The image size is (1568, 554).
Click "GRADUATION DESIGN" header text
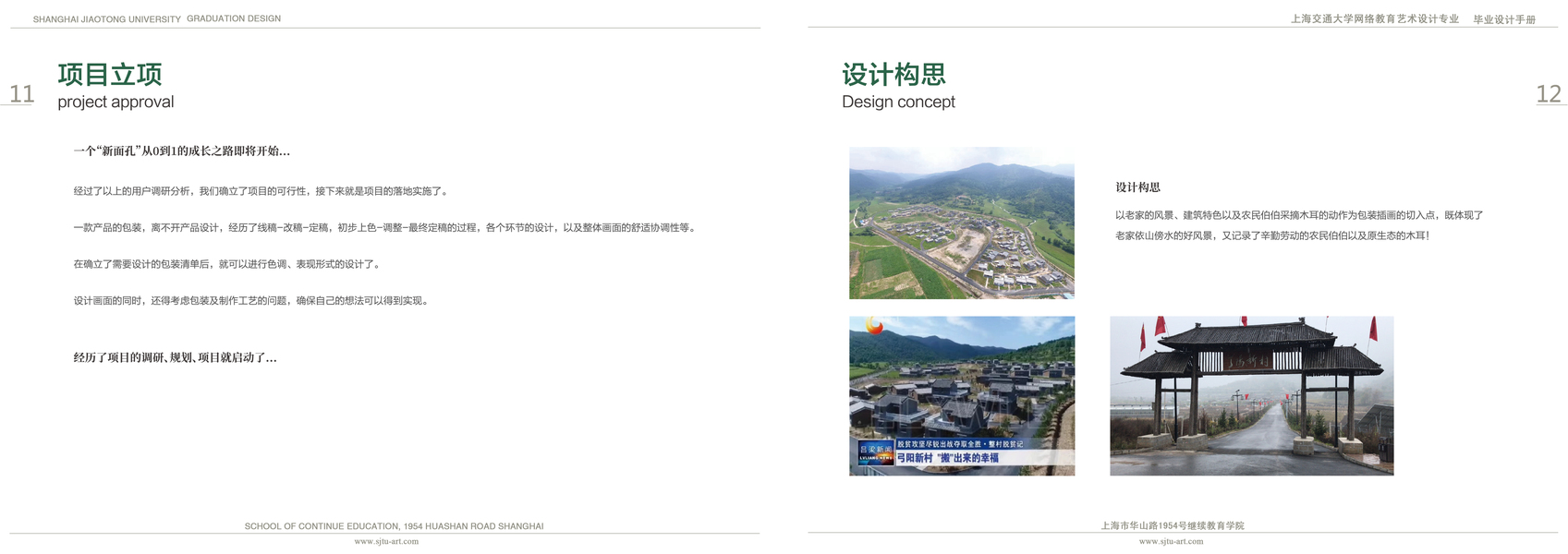click(234, 18)
